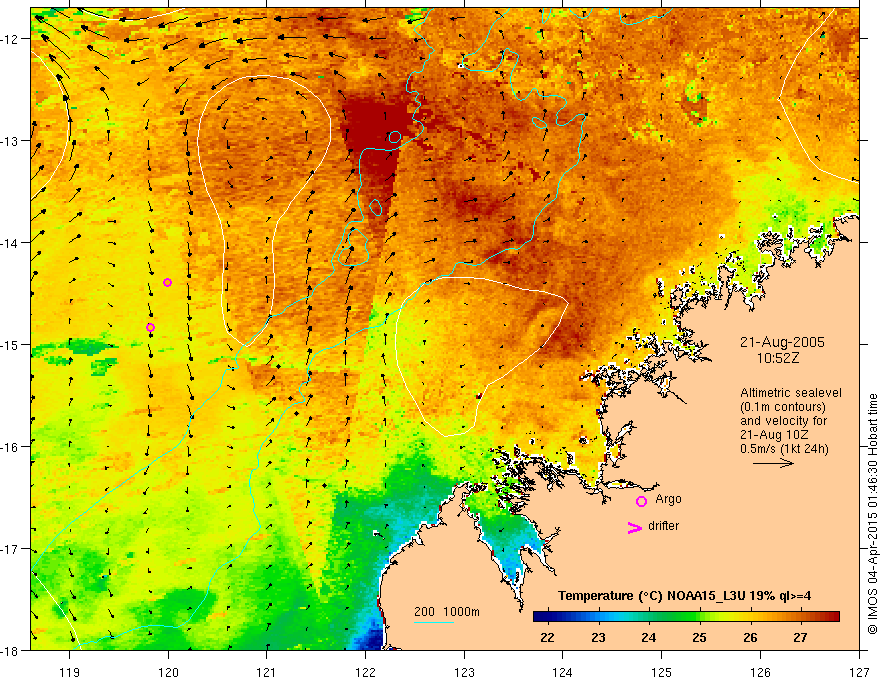This screenshot has width=880, height=680.
Task: Click the longitude axis label 126
Action: click(x=760, y=672)
